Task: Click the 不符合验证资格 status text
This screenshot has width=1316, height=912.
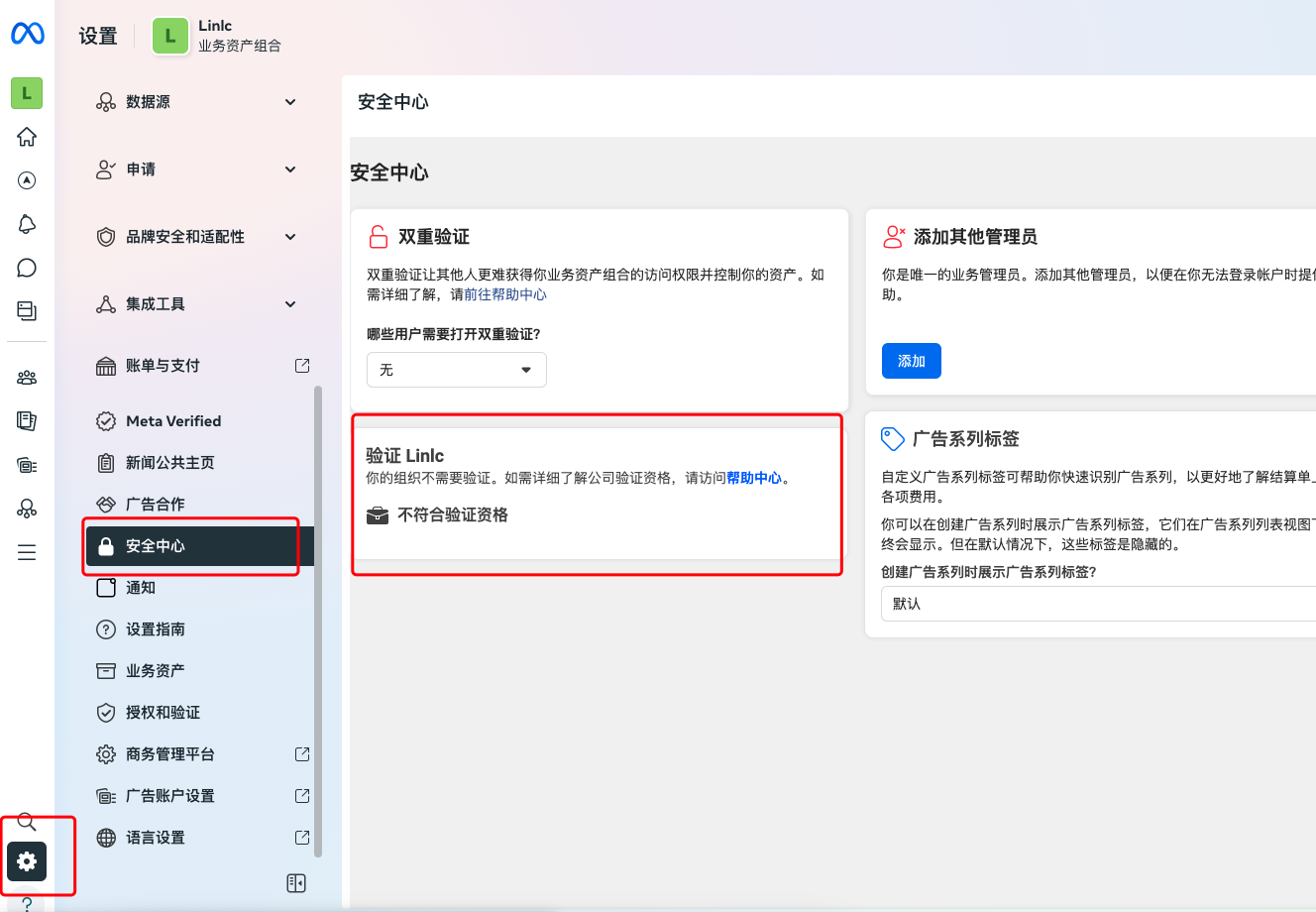Action: tap(453, 515)
